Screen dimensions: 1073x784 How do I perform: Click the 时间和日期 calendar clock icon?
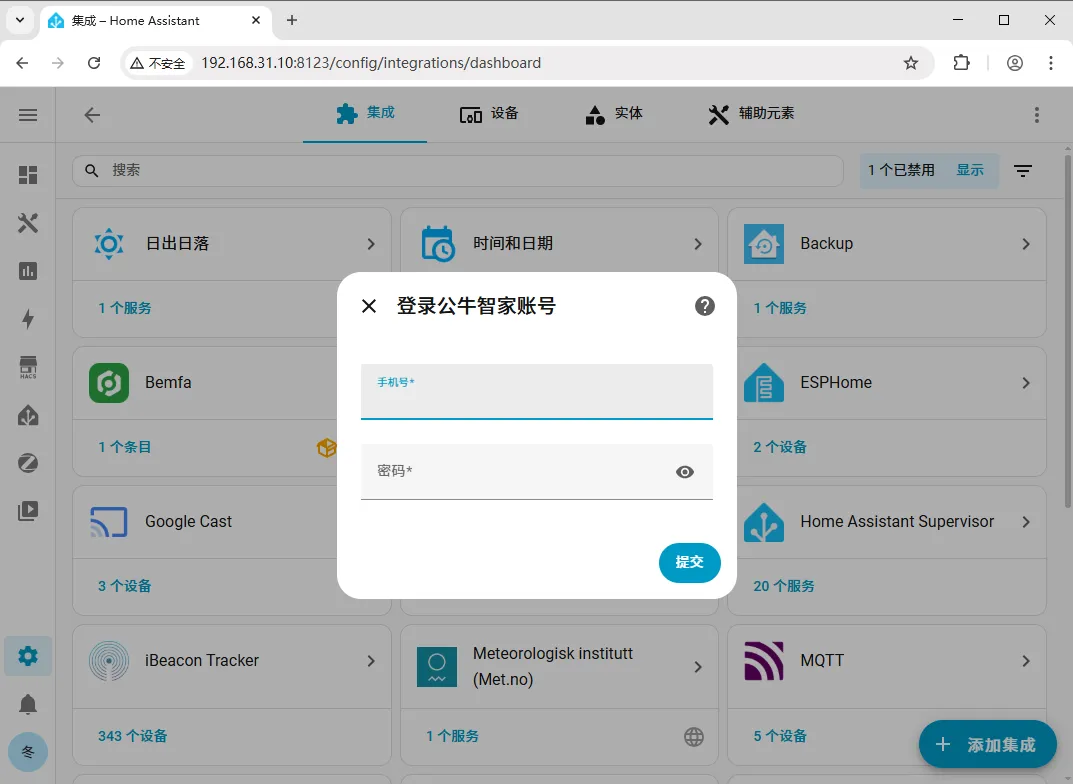coord(437,244)
